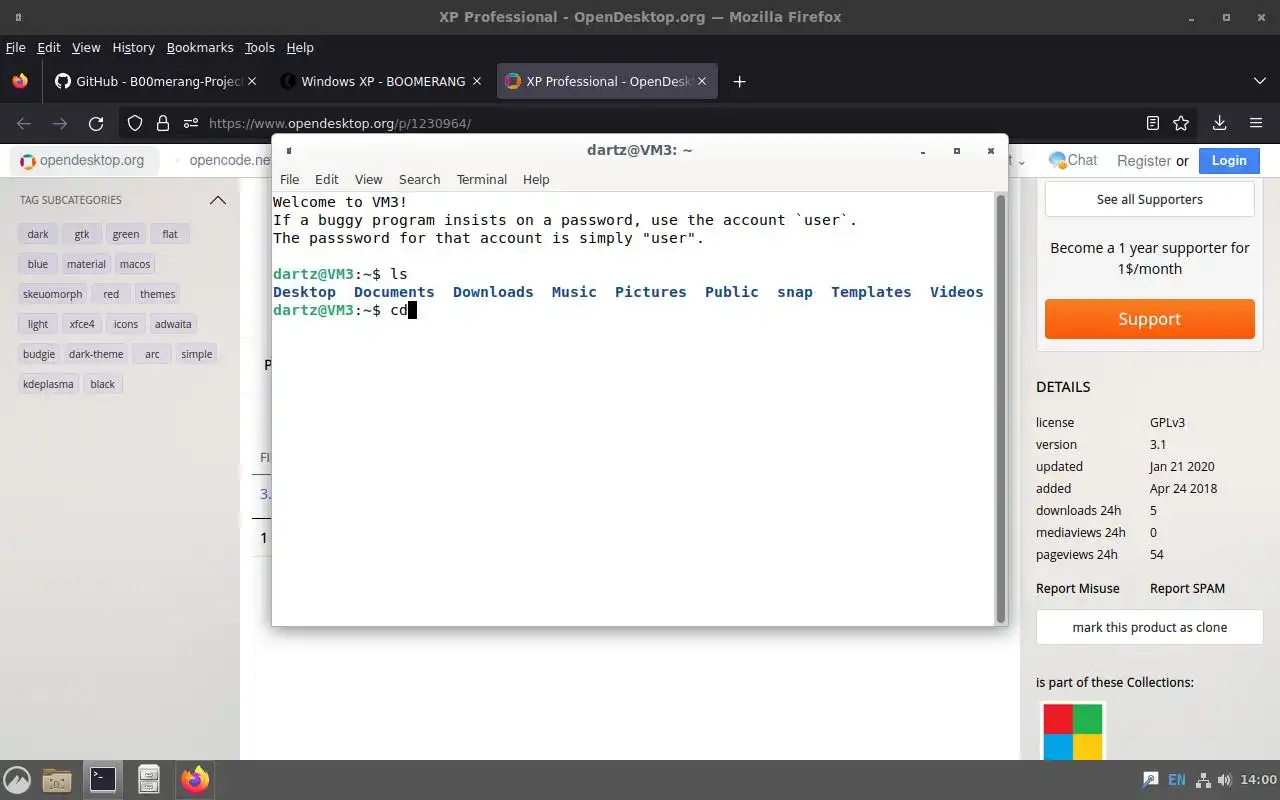Image resolution: width=1280 pixels, height=800 pixels.
Task: Click 'Downloads' in terminal ls output
Action: (x=493, y=292)
